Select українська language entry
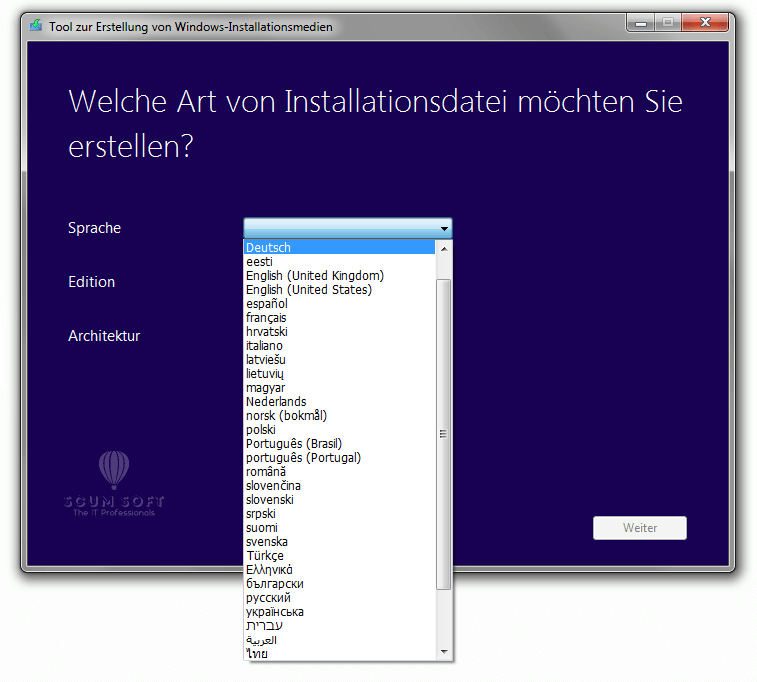The width and height of the screenshot is (757, 682). point(339,612)
